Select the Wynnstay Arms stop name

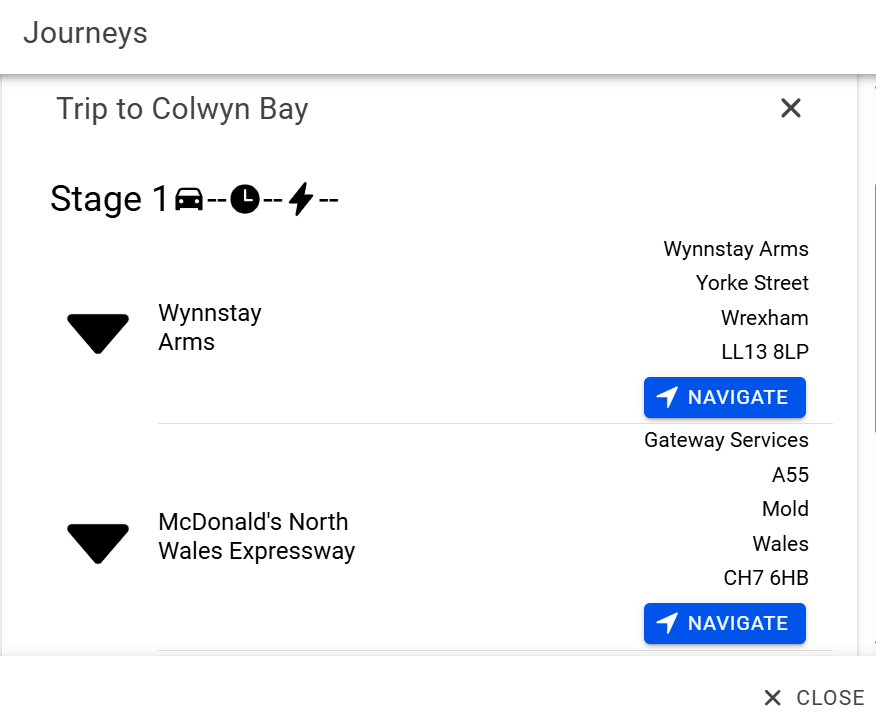click(x=210, y=328)
